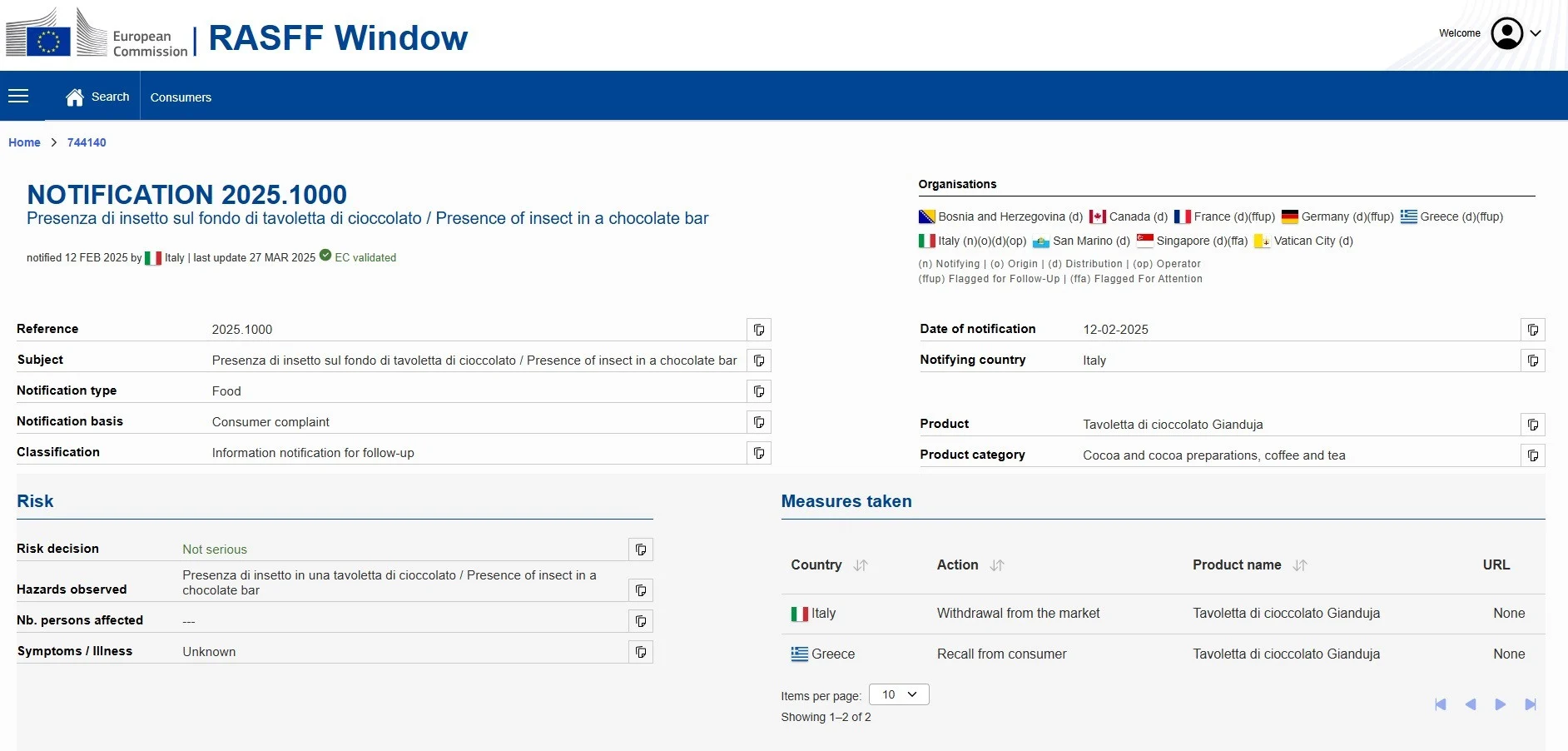Copy the Symptoms / Illness value
1568x751 pixels.
[x=640, y=652]
